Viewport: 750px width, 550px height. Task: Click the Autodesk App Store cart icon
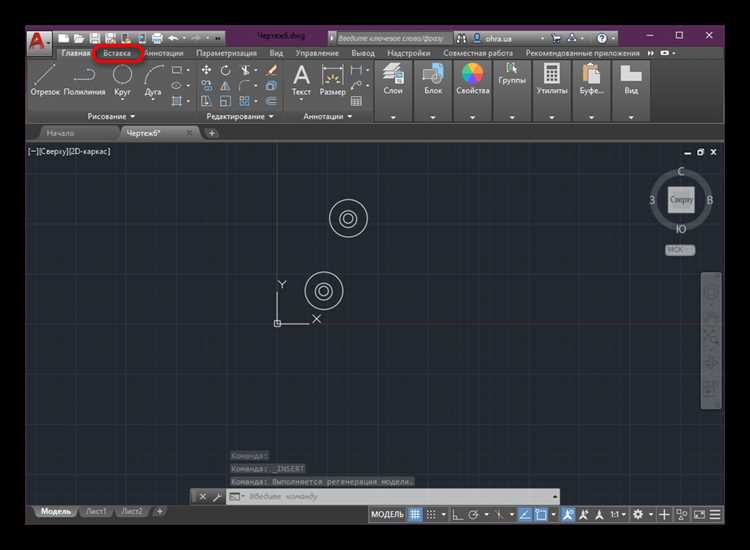tap(556, 38)
